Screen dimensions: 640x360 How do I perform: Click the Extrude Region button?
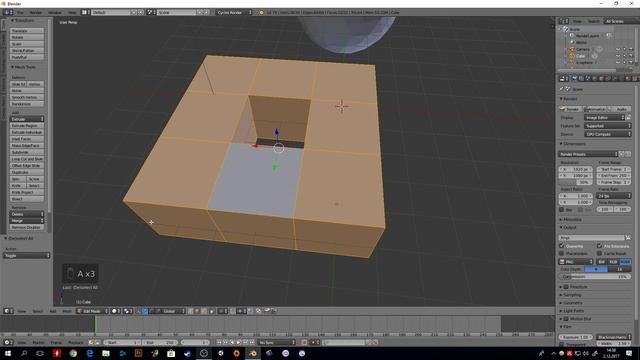point(27,126)
